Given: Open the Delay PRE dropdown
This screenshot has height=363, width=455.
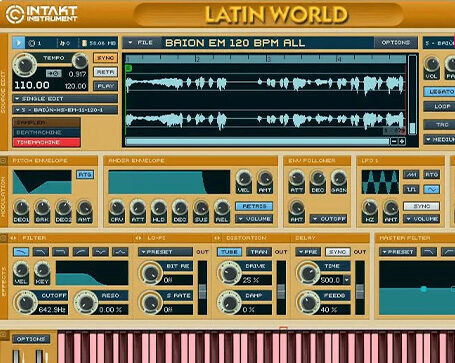Looking at the screenshot, I should point(308,252).
